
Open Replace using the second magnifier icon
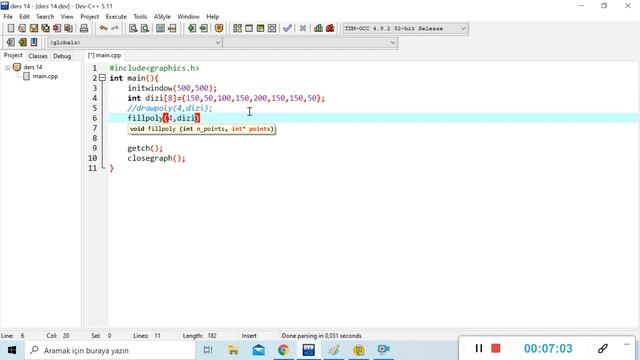point(144,28)
